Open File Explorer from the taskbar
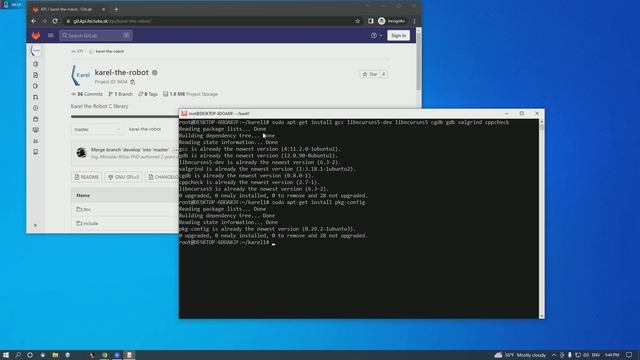 click(55, 355)
